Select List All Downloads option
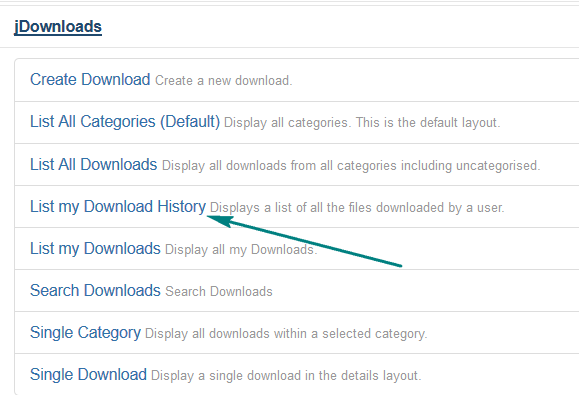579x395 pixels. click(93, 164)
